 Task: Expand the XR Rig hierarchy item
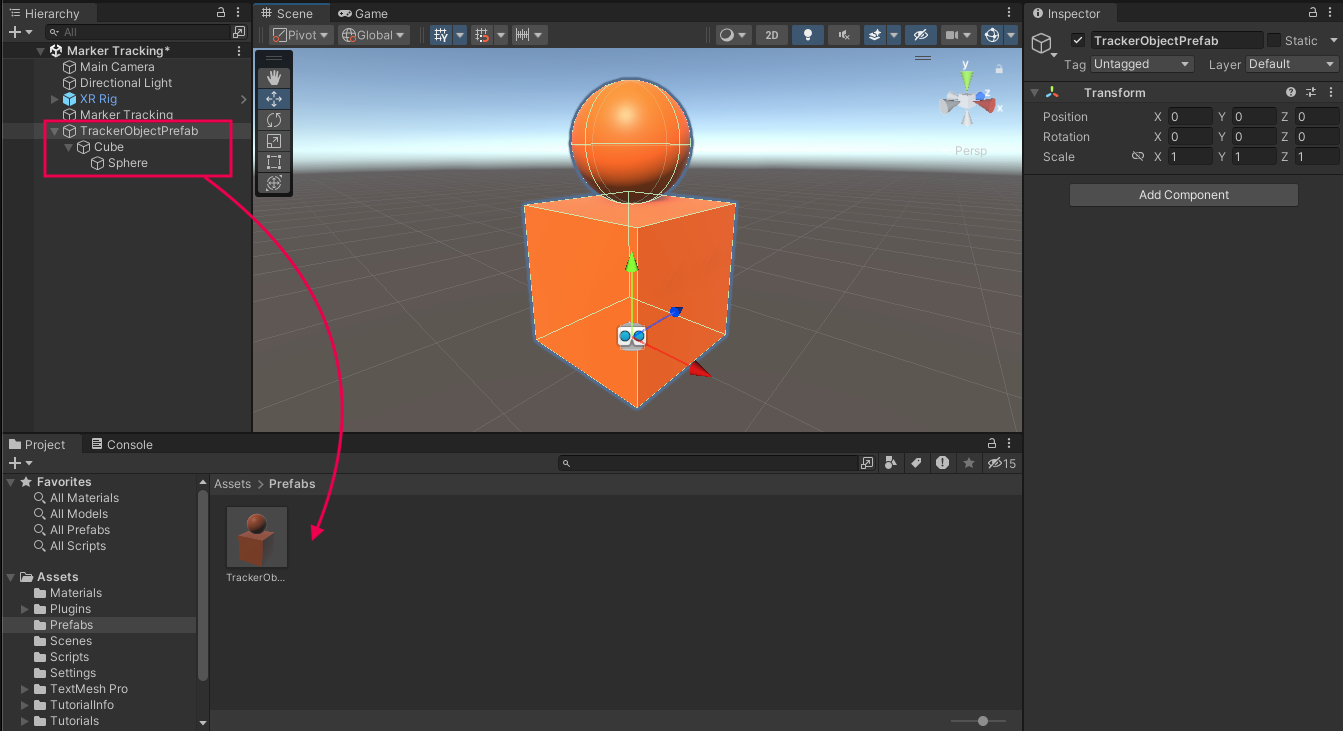click(x=55, y=99)
